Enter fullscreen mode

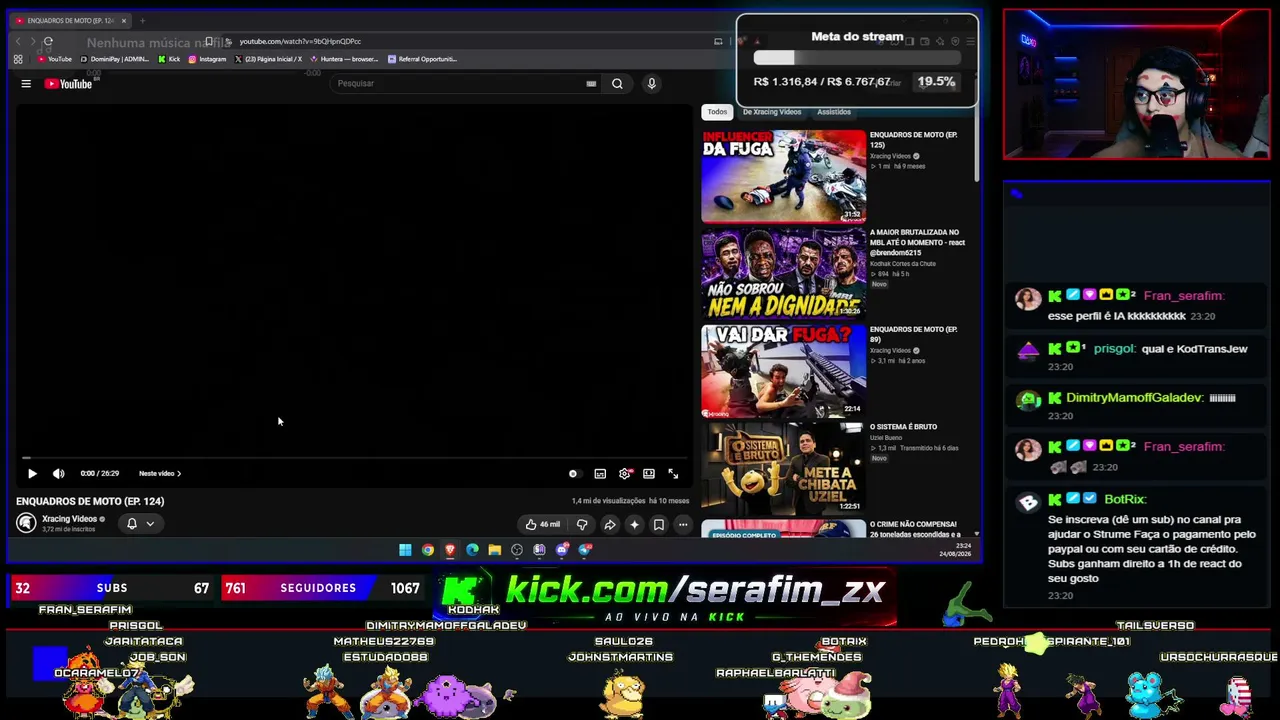(x=673, y=474)
